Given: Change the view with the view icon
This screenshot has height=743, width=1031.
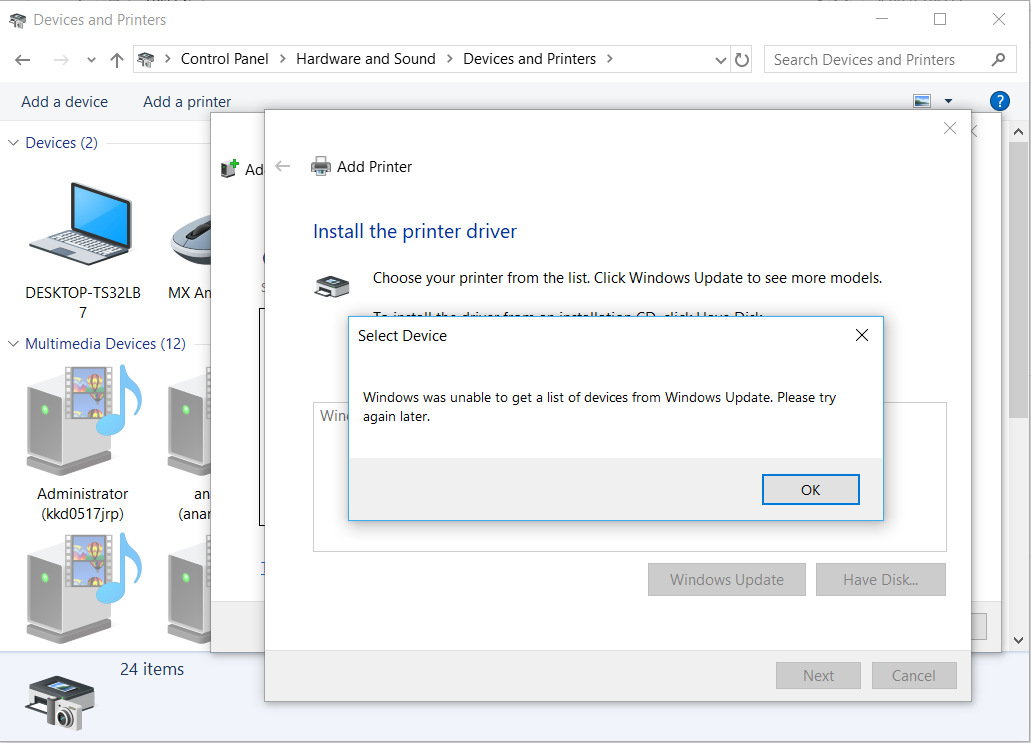Looking at the screenshot, I should [922, 101].
